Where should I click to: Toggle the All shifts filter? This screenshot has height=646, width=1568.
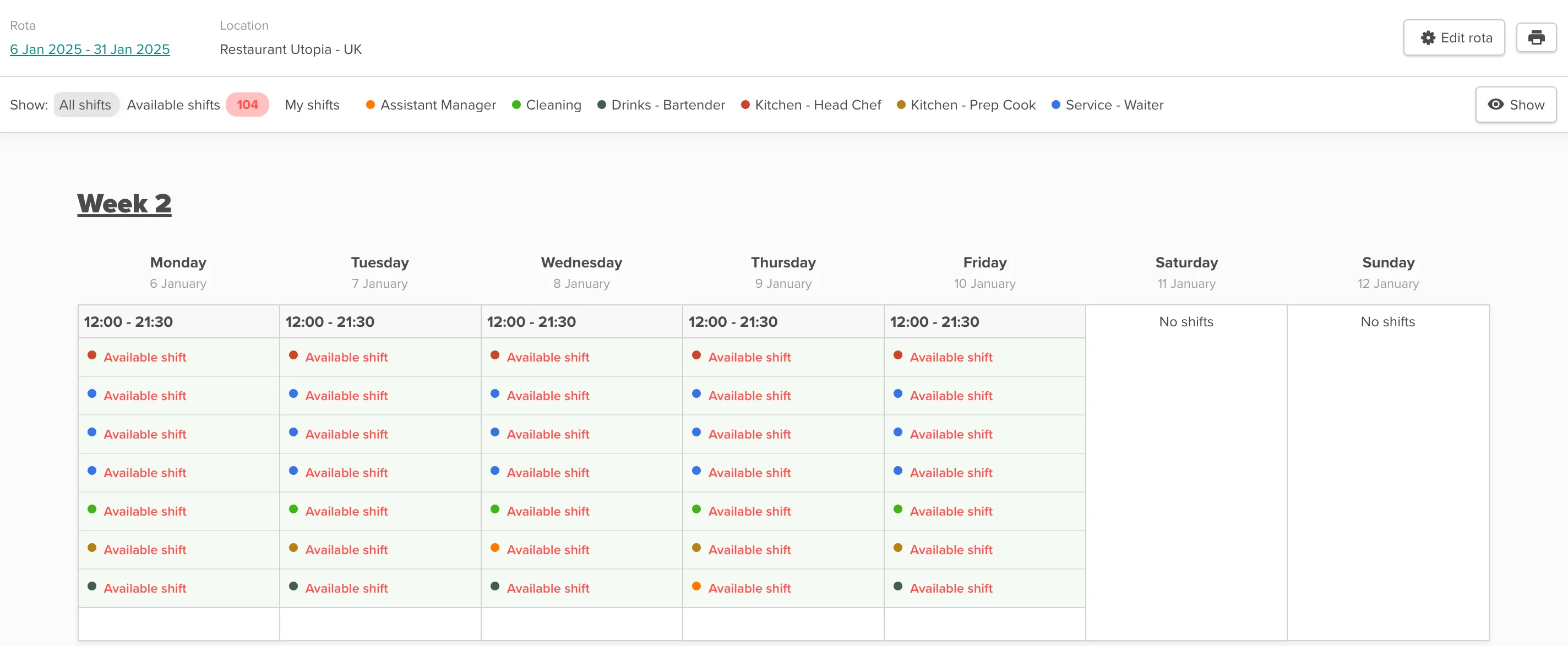pos(85,104)
